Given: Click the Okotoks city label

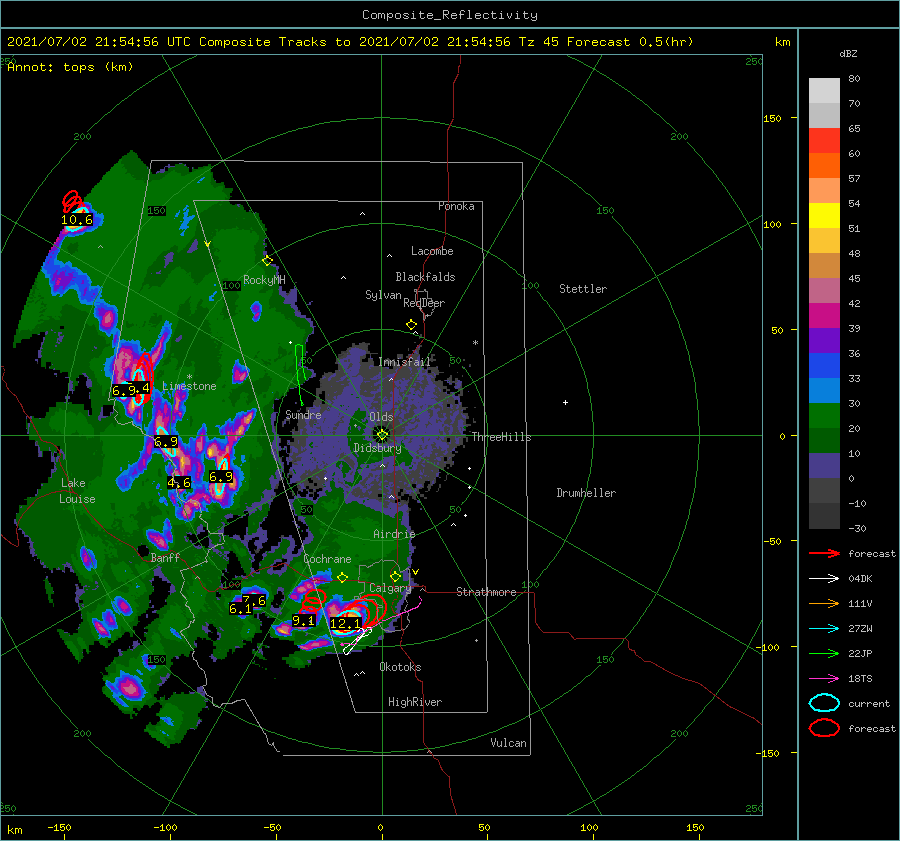Looking at the screenshot, I should point(400,667).
